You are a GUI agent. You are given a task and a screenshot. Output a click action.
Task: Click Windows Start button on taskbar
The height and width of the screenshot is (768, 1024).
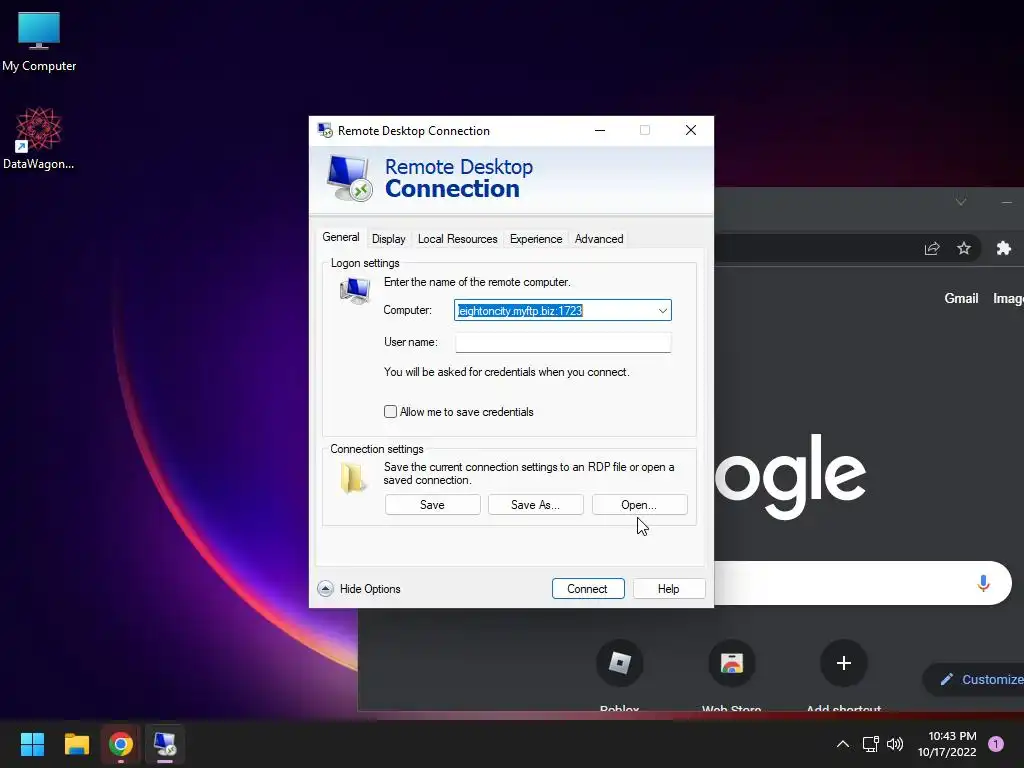32,744
